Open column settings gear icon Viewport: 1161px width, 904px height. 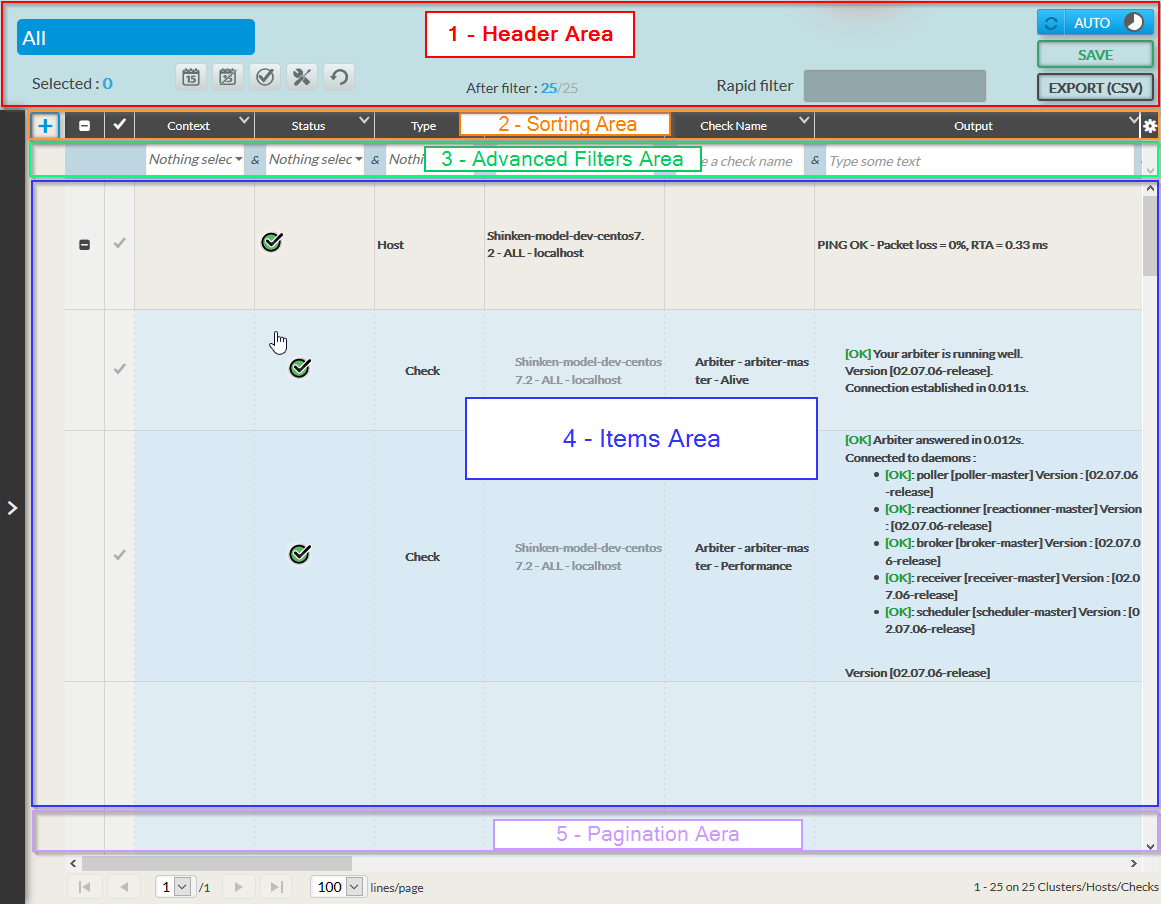click(x=1150, y=126)
